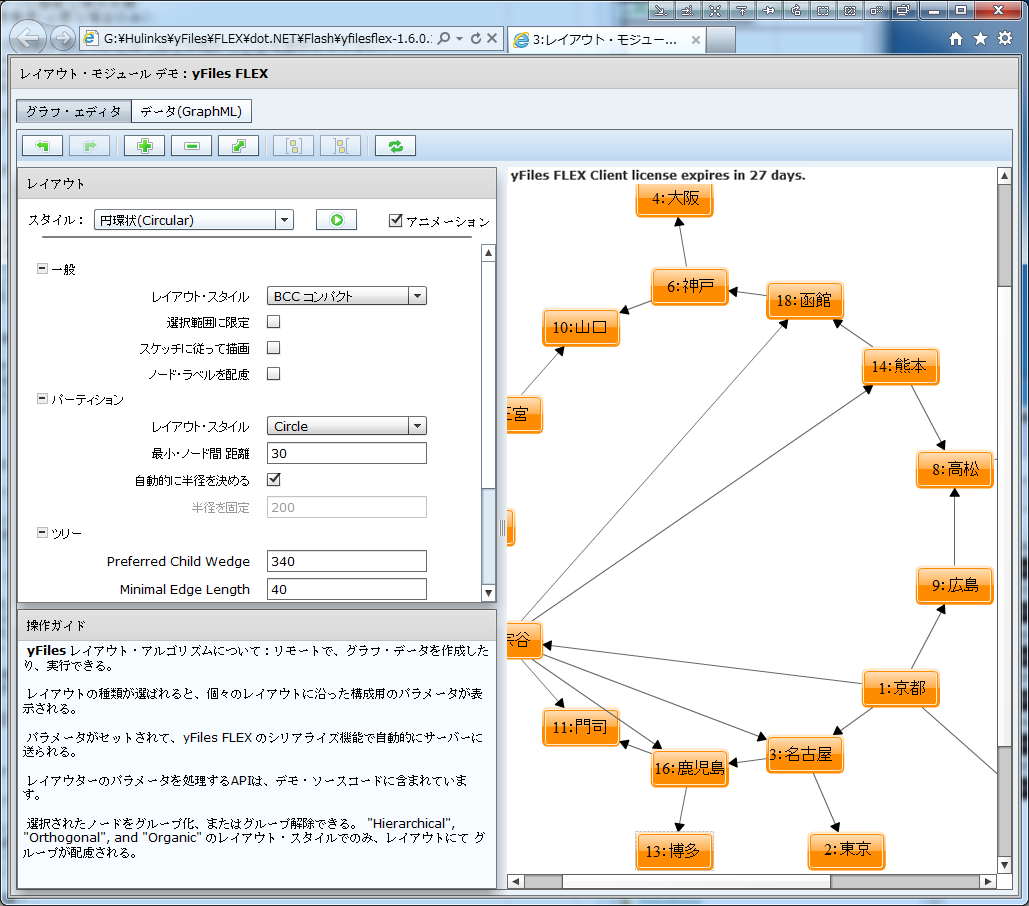Click the curved-arrow icon in the title bar
The height and width of the screenshot is (906, 1029).
tap(796, 10)
